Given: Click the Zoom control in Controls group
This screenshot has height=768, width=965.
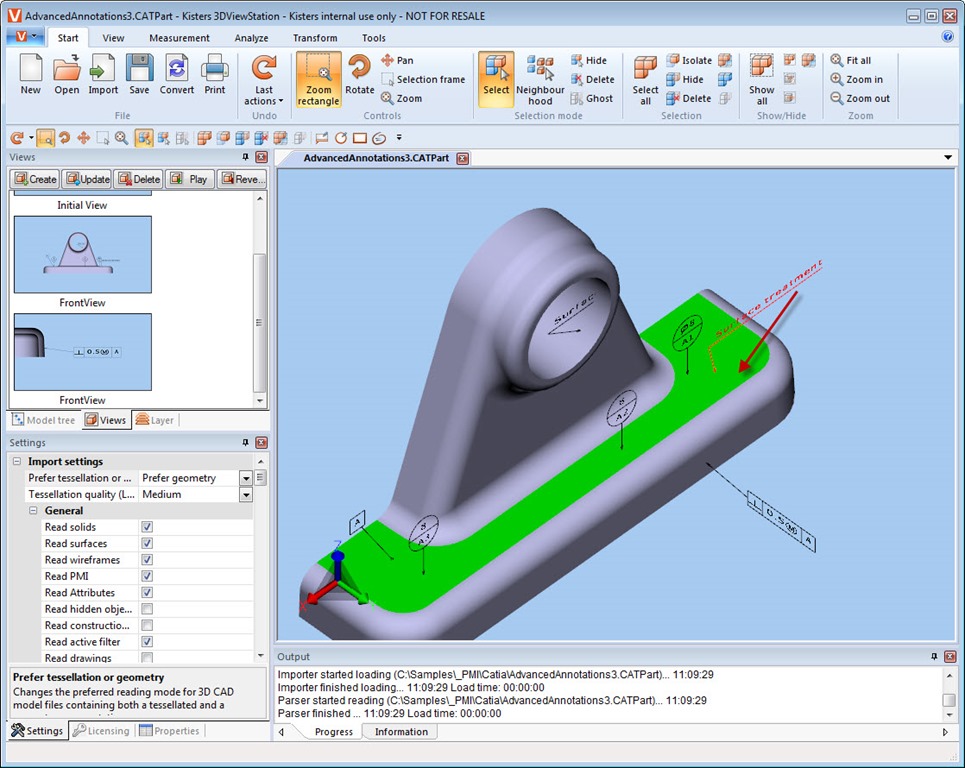Looking at the screenshot, I should pyautogui.click(x=401, y=98).
